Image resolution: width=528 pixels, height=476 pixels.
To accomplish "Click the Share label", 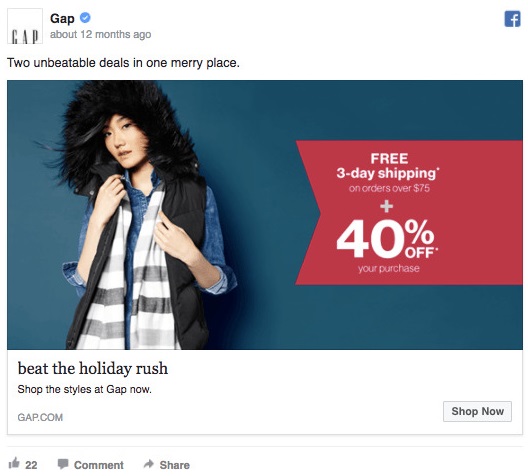I will point(174,465).
